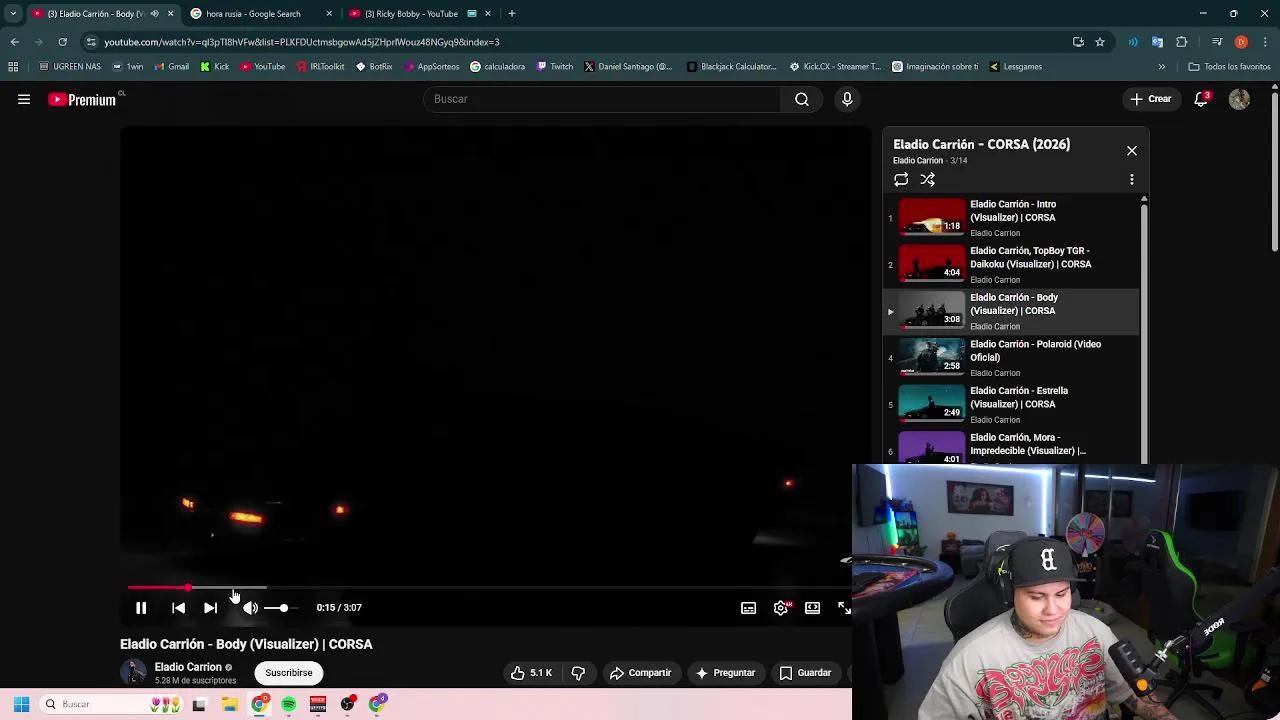Open Todos los favoritos folder
Screen dimensions: 1280x720
pos(1229,67)
